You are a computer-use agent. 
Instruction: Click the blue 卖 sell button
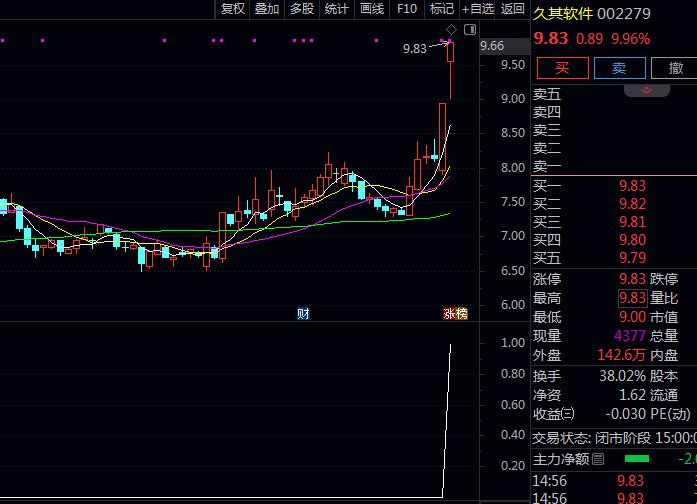coord(620,68)
